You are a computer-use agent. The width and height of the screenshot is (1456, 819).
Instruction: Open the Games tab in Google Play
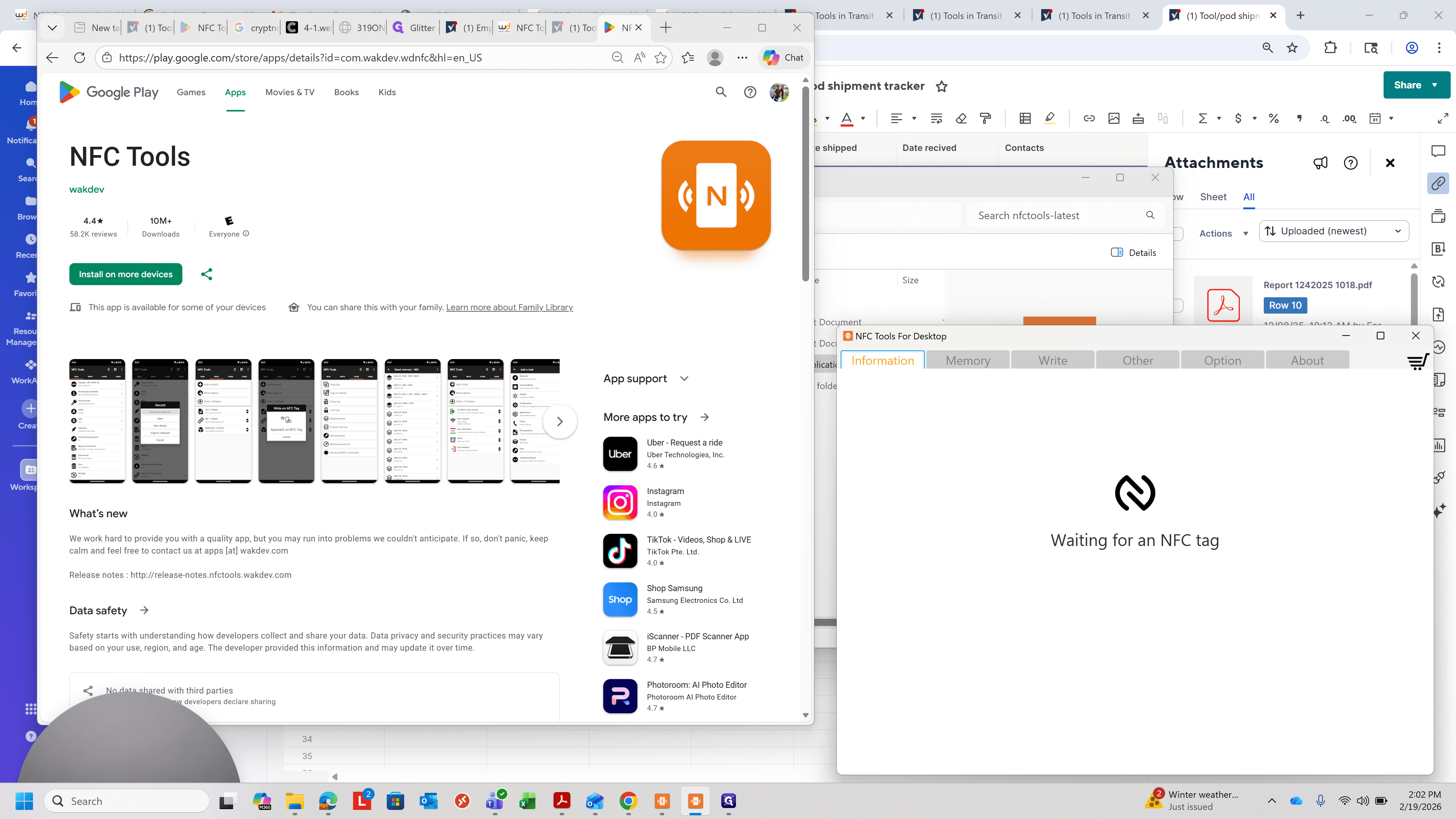pyautogui.click(x=191, y=92)
